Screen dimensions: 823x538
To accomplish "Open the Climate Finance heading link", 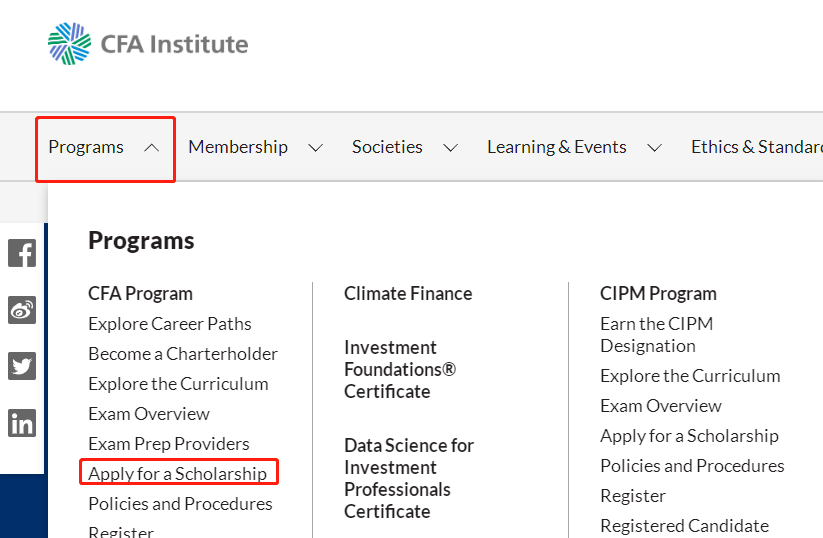I will coord(408,293).
